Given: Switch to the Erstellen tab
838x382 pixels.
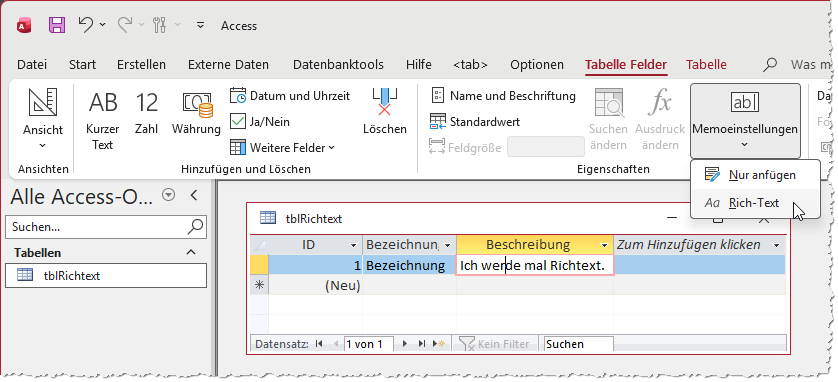Looking at the screenshot, I should pyautogui.click(x=141, y=65).
